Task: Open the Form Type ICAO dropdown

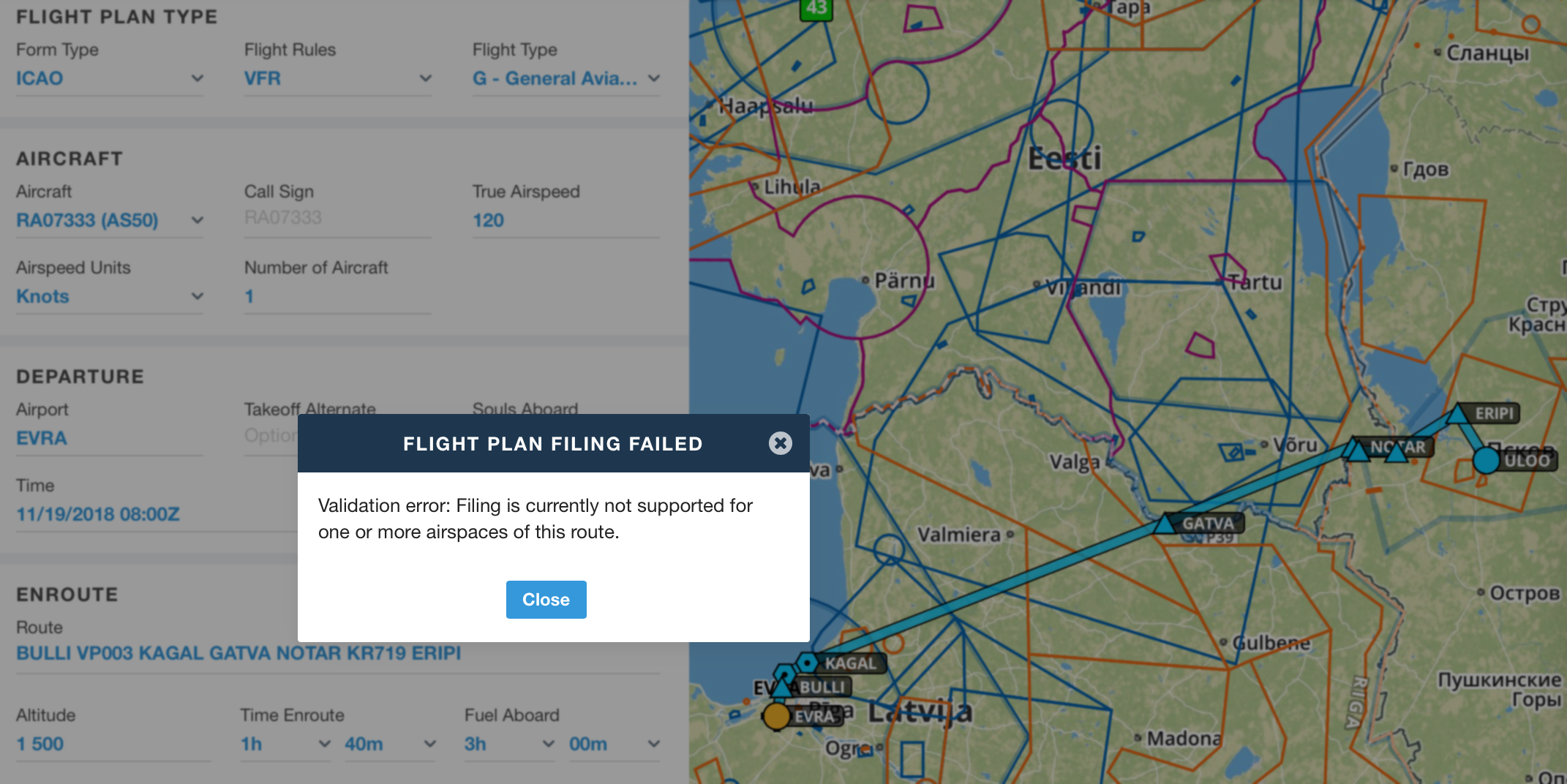Action: coord(110,78)
